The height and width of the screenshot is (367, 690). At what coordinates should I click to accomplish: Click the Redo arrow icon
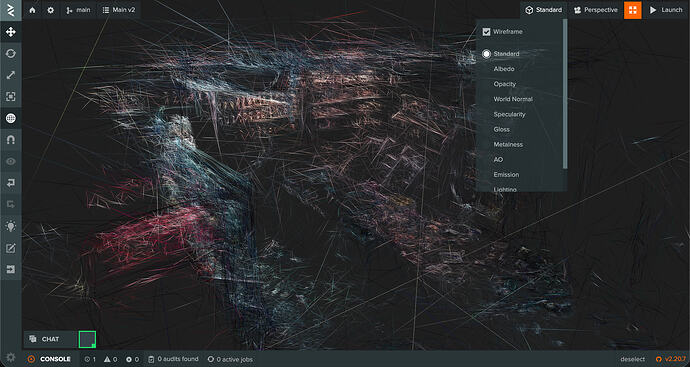[x=11, y=204]
